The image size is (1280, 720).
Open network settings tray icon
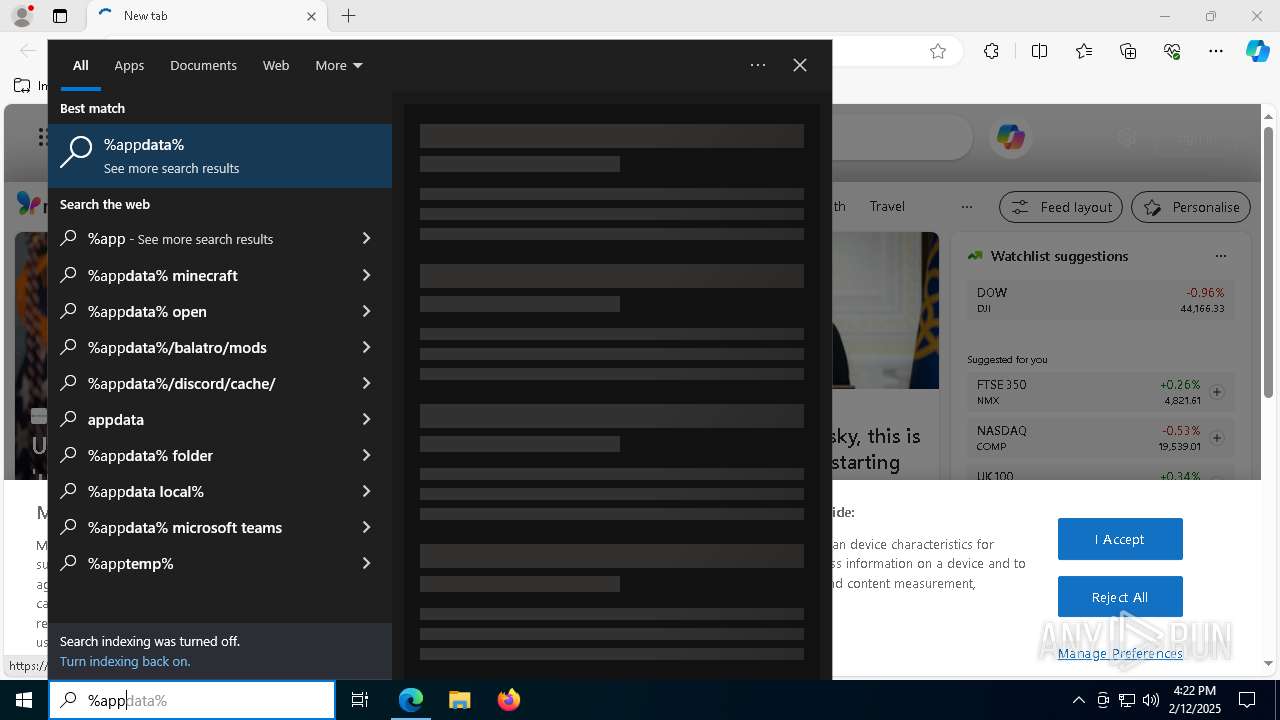(1127, 700)
